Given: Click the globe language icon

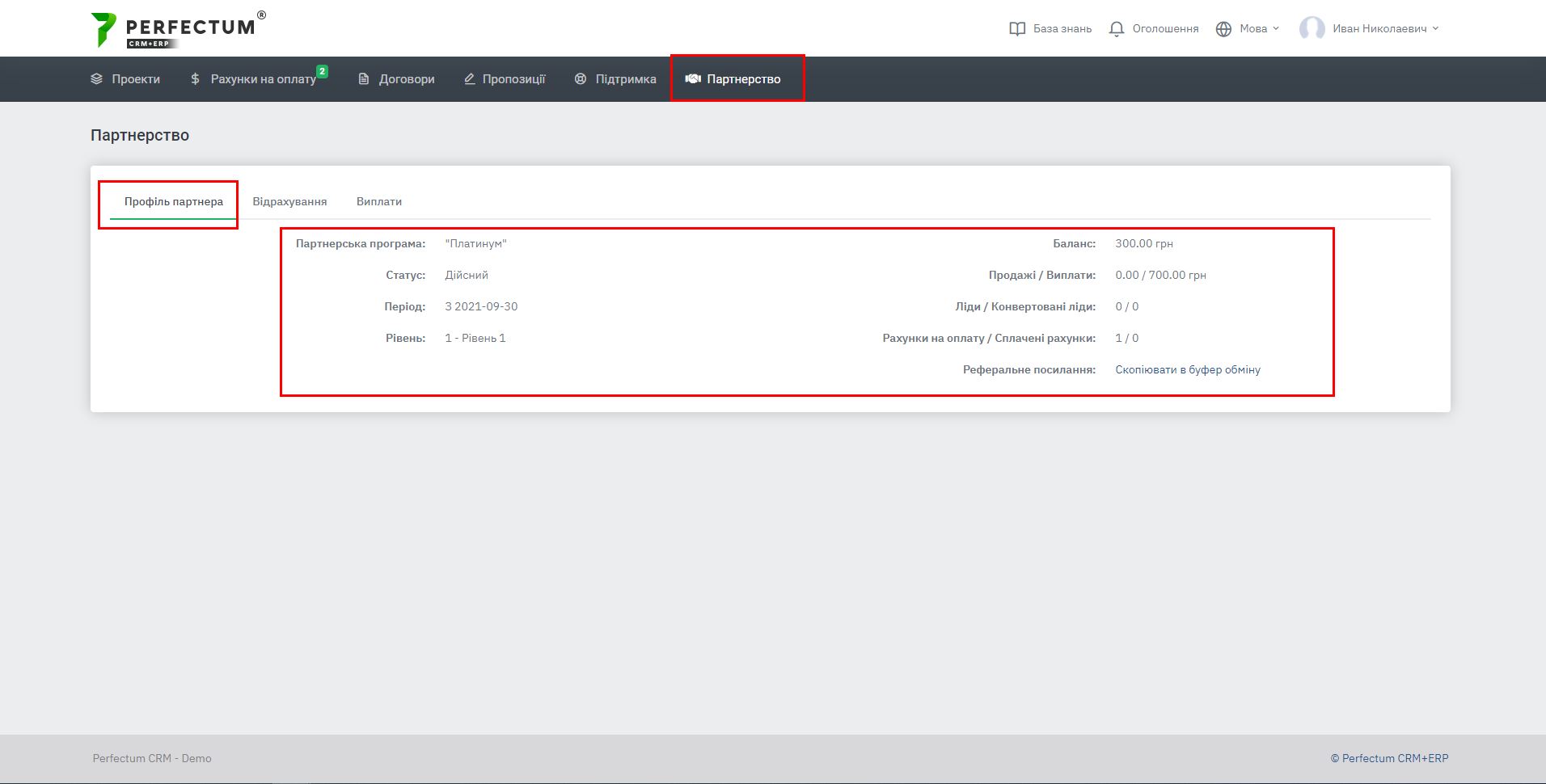Looking at the screenshot, I should point(1223,29).
